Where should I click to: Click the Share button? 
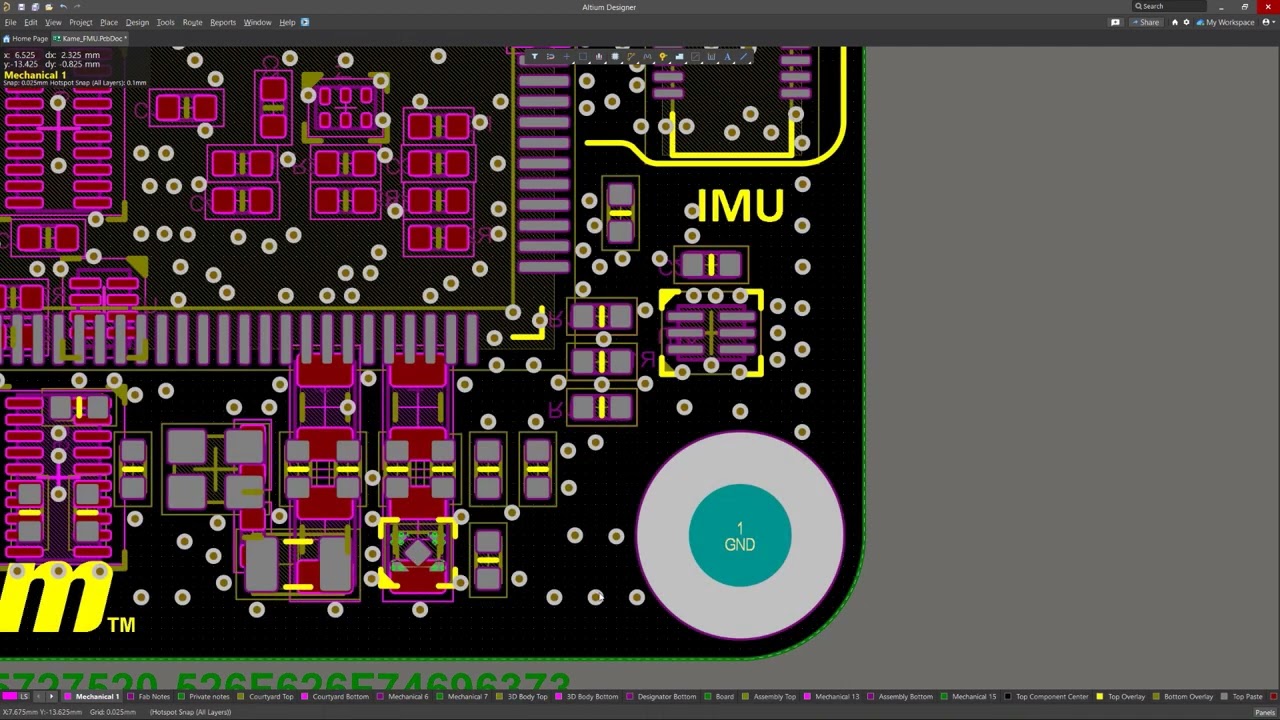click(x=1146, y=22)
